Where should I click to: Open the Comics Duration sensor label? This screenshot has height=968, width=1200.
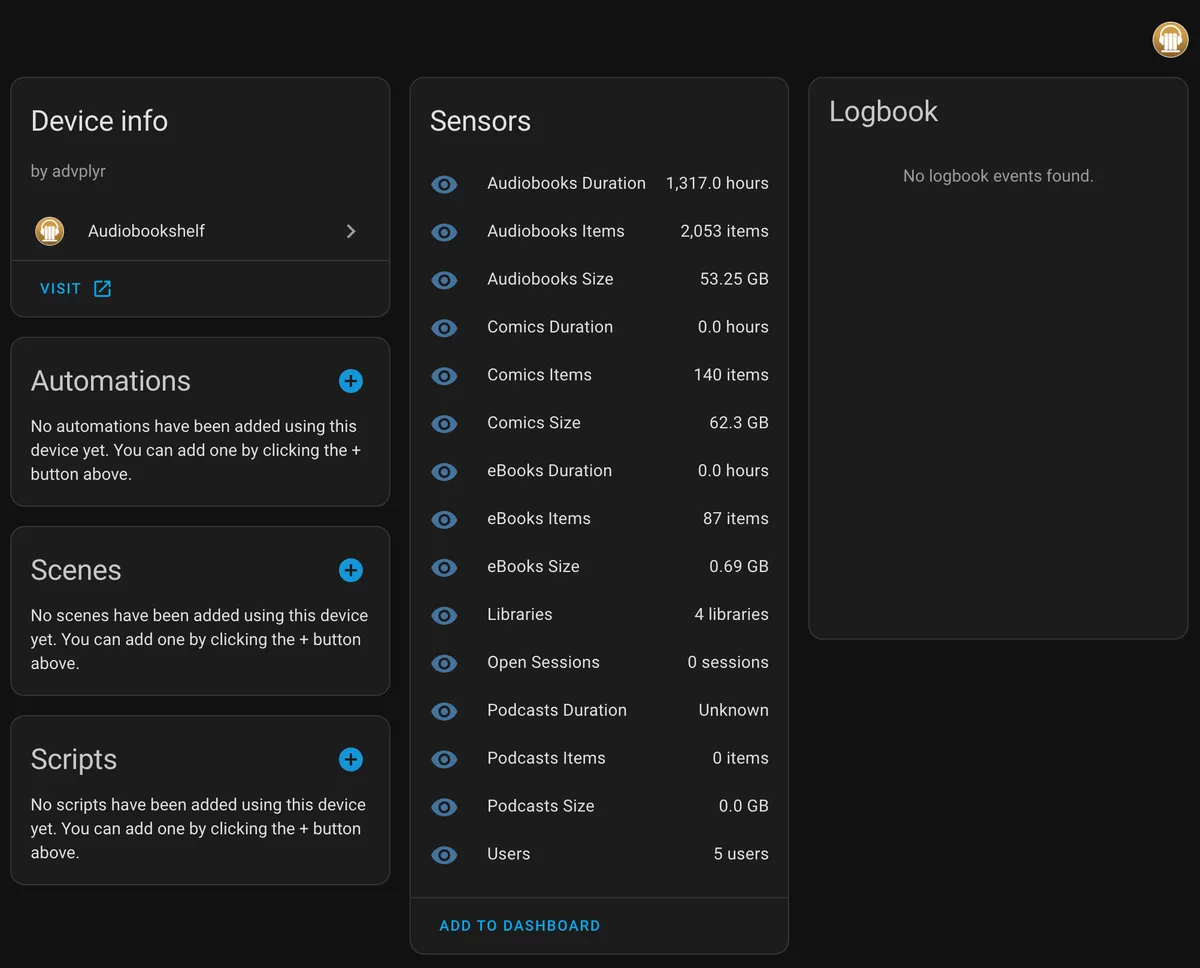pos(550,327)
